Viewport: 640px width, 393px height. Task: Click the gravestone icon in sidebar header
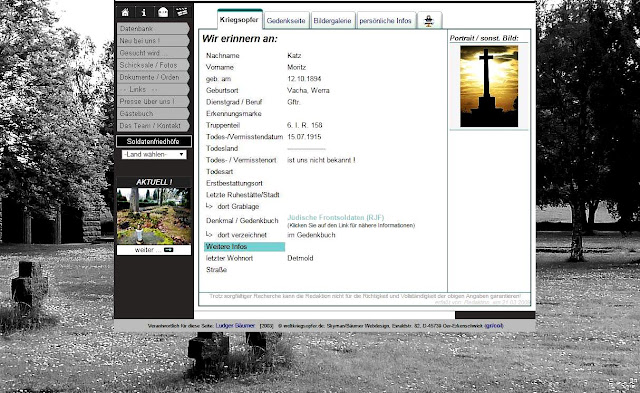coord(163,12)
